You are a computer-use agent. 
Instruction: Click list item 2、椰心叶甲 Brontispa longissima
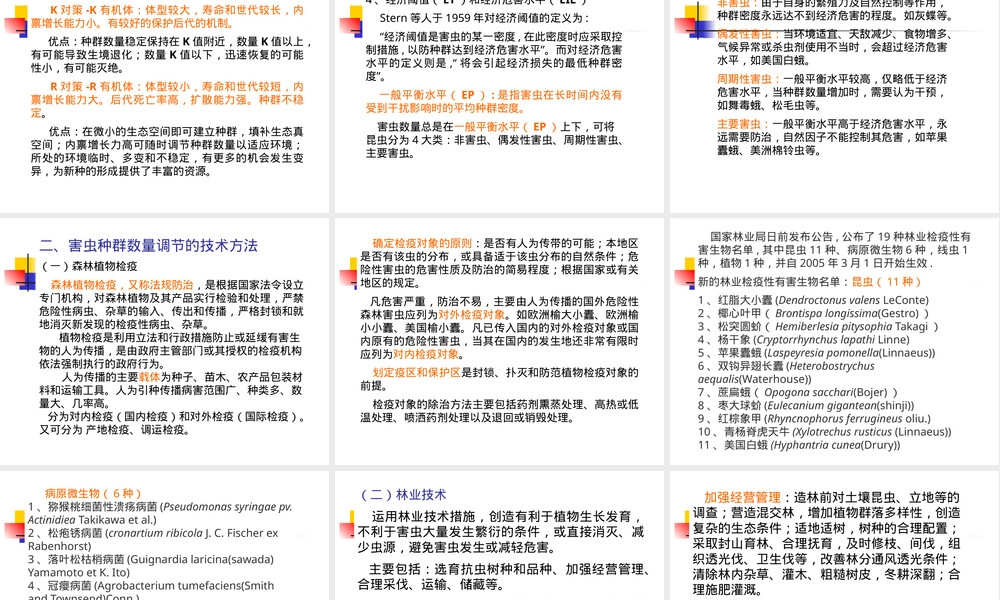tap(813, 313)
